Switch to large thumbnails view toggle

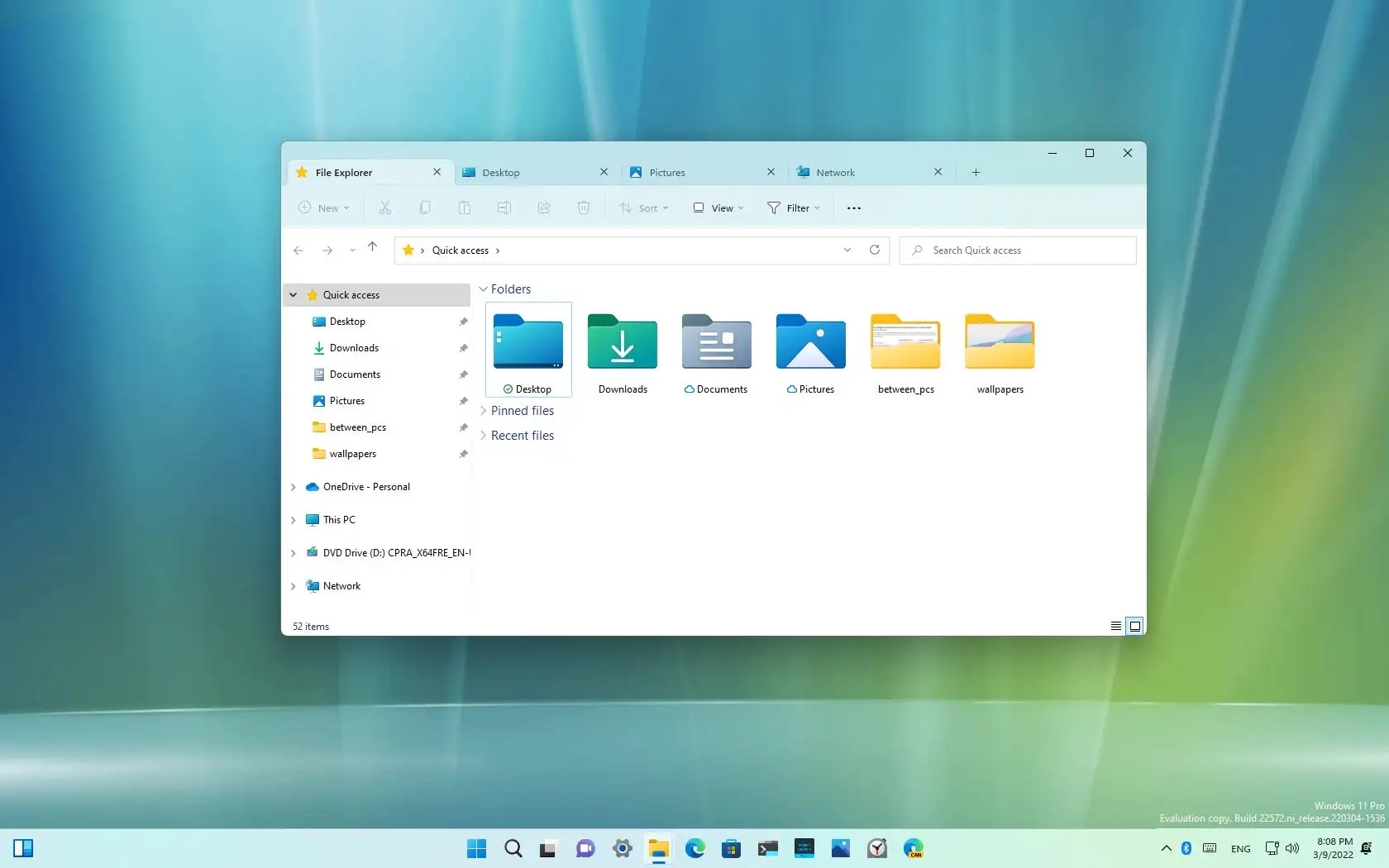coord(1135,626)
